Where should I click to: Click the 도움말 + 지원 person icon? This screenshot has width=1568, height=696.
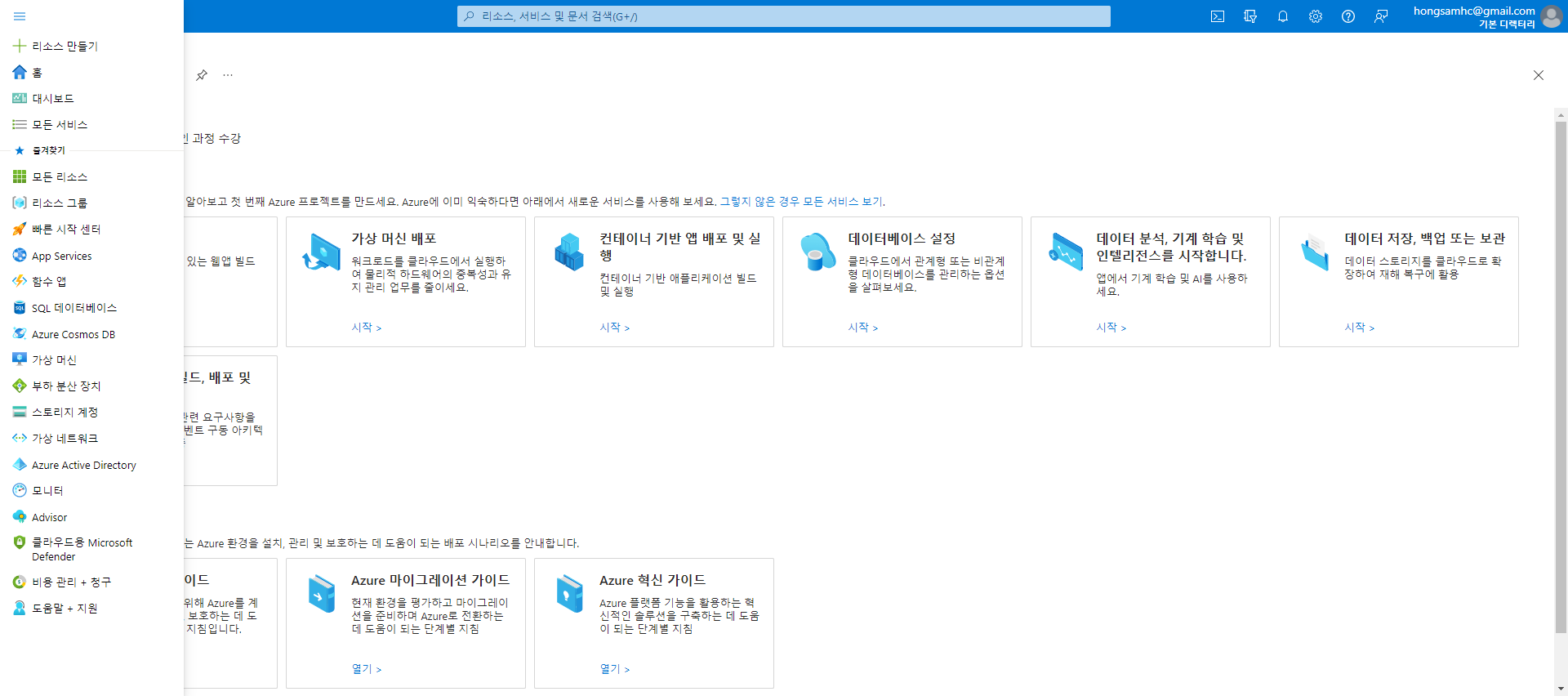coord(20,608)
